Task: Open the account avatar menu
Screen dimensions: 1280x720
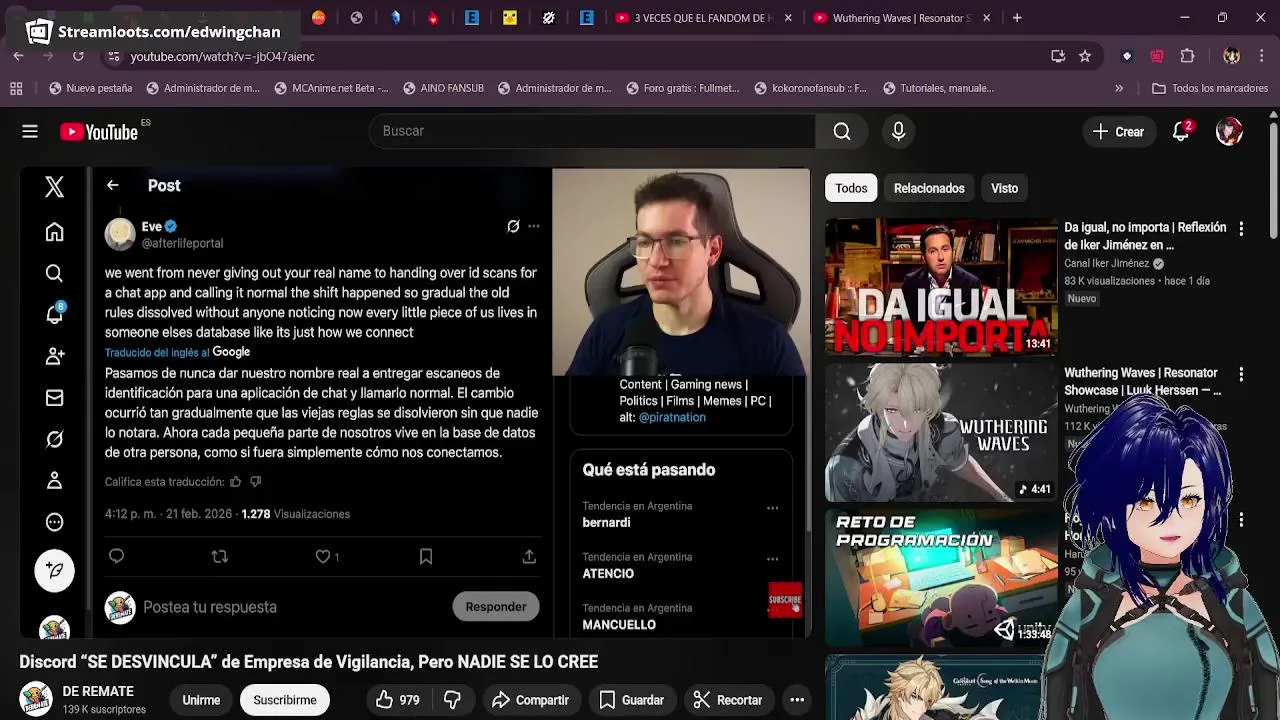Action: click(1229, 131)
